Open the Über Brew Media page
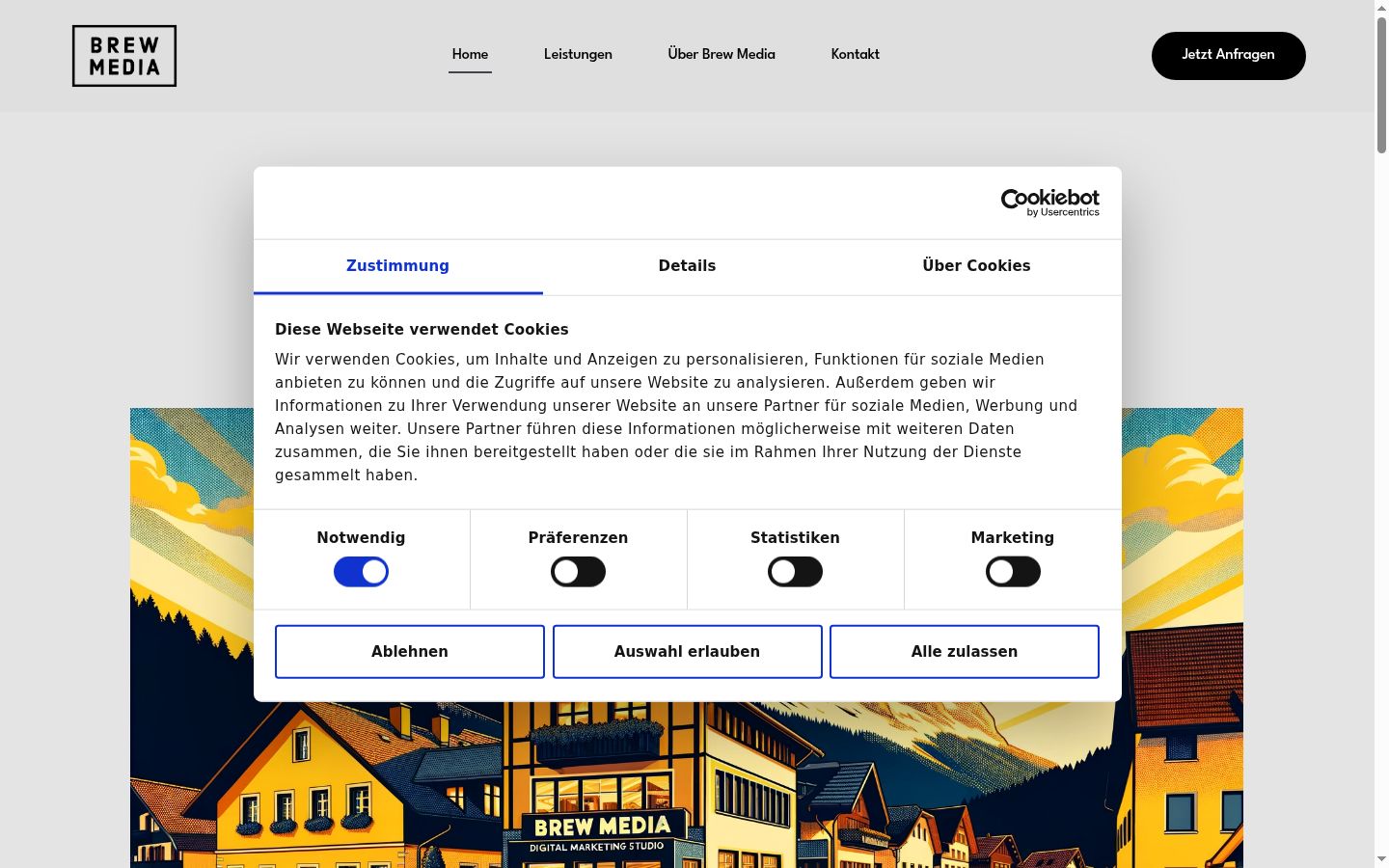 (722, 55)
